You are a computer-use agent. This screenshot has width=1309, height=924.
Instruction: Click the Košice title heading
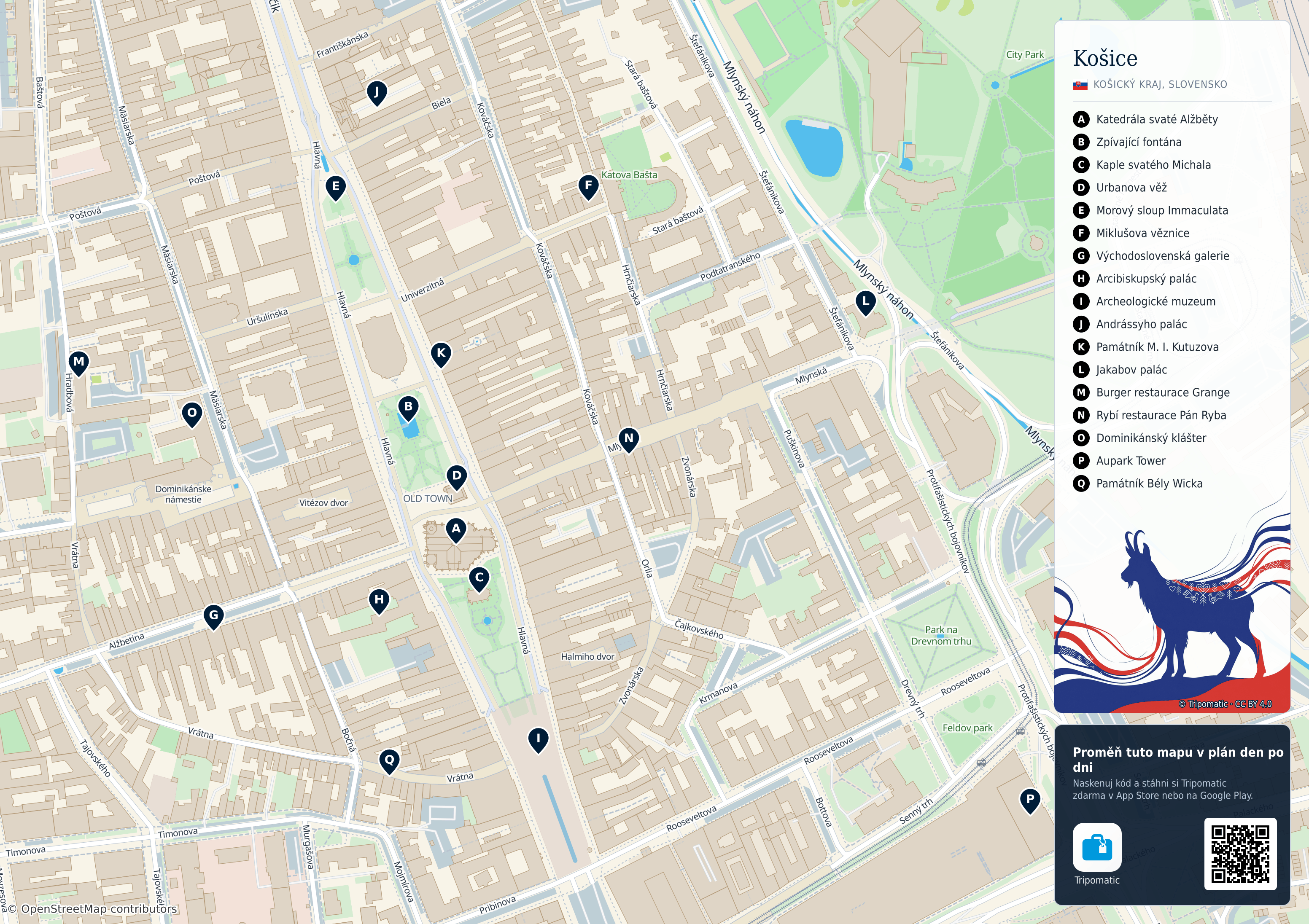pyautogui.click(x=1105, y=58)
